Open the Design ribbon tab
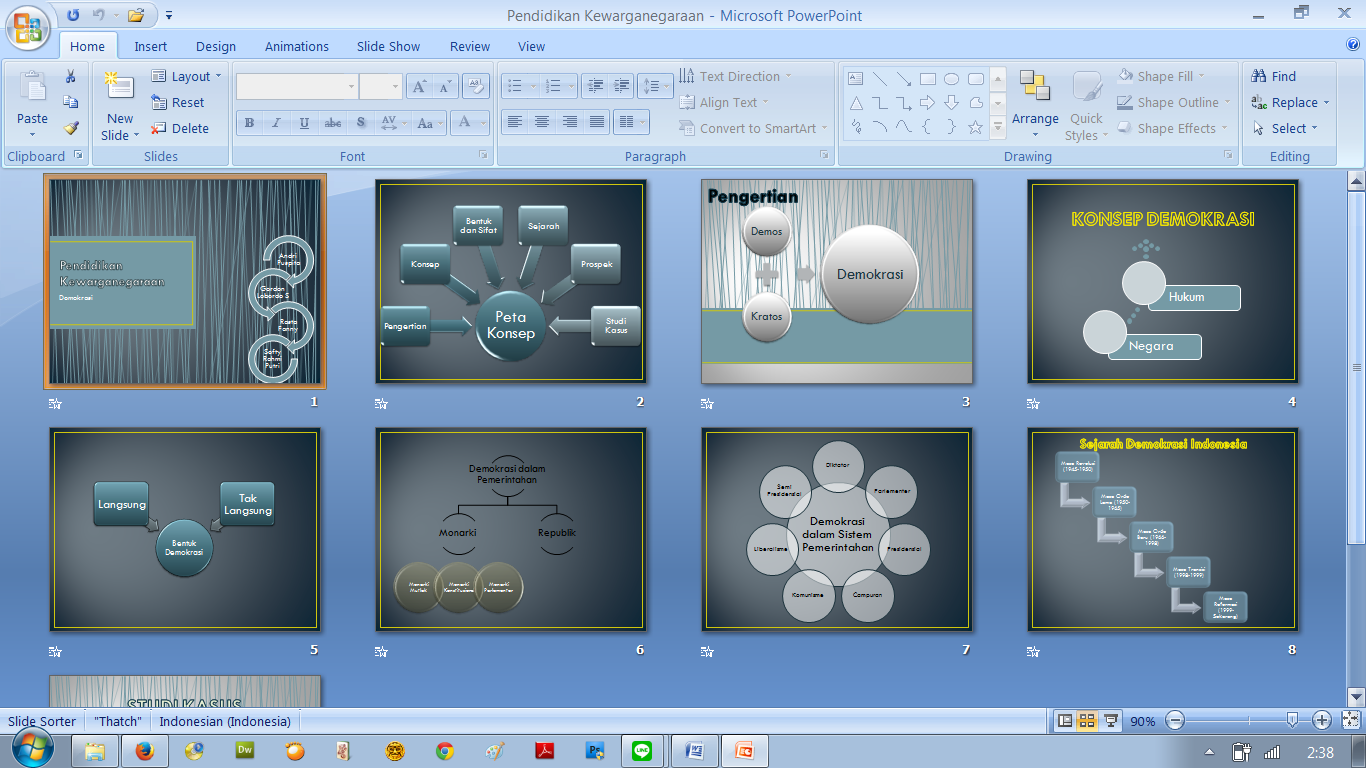This screenshot has width=1366, height=768. click(x=216, y=46)
